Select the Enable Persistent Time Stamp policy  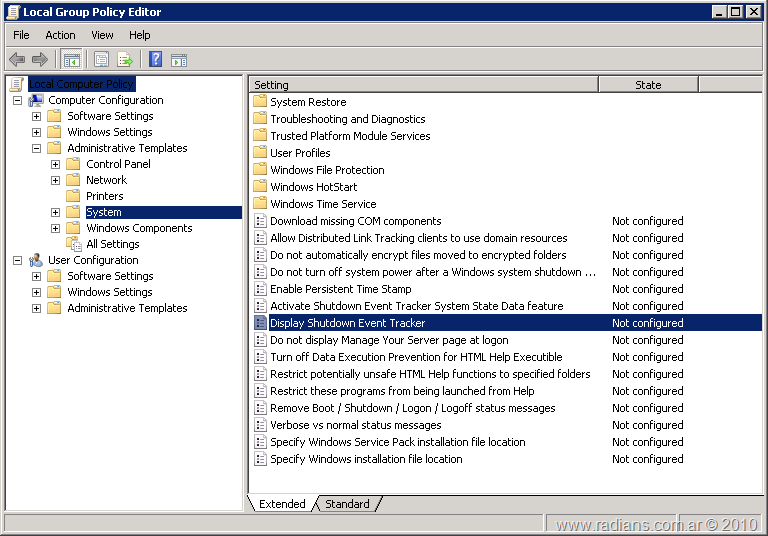[x=340, y=289]
